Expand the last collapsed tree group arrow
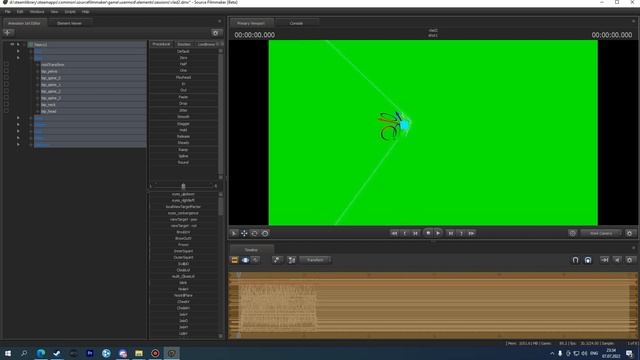The width and height of the screenshot is (640, 360). 18,144
